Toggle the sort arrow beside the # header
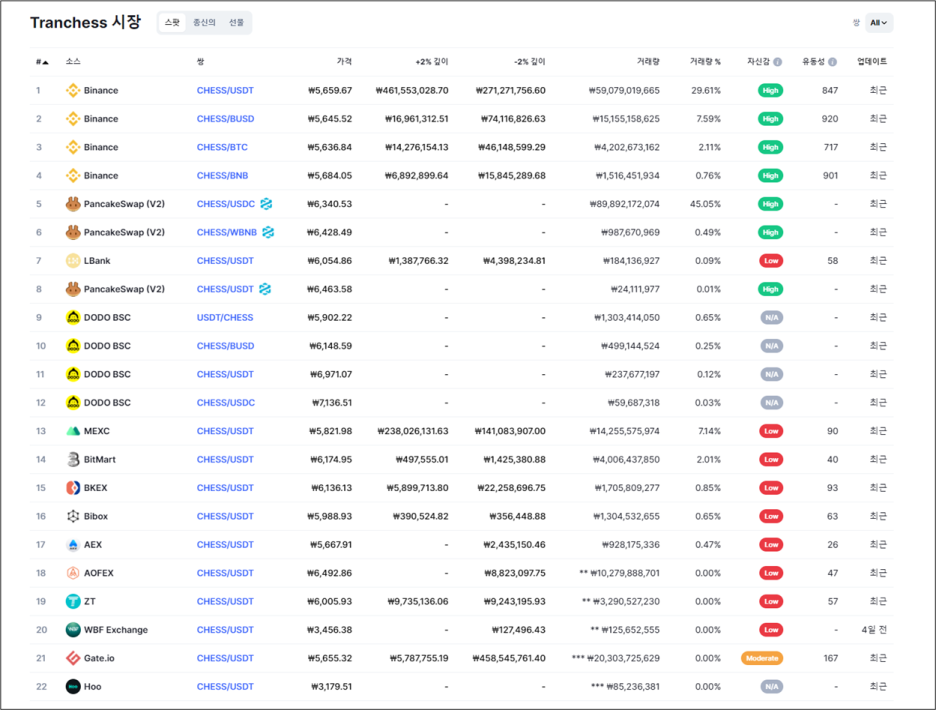 point(45,62)
